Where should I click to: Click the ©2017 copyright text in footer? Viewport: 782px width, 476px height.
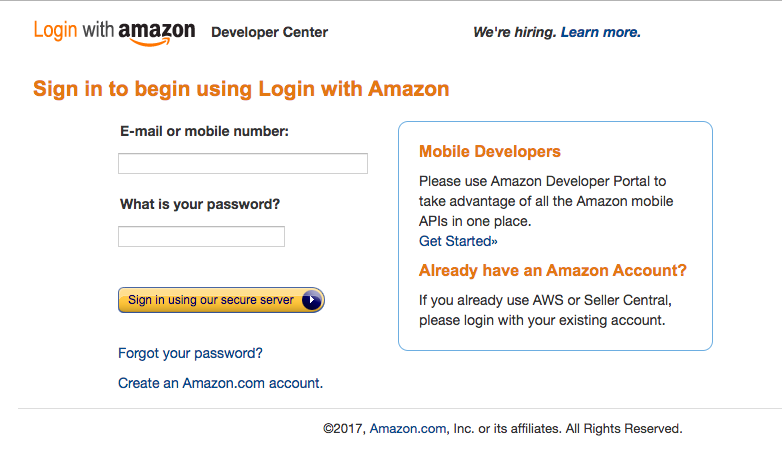343,428
